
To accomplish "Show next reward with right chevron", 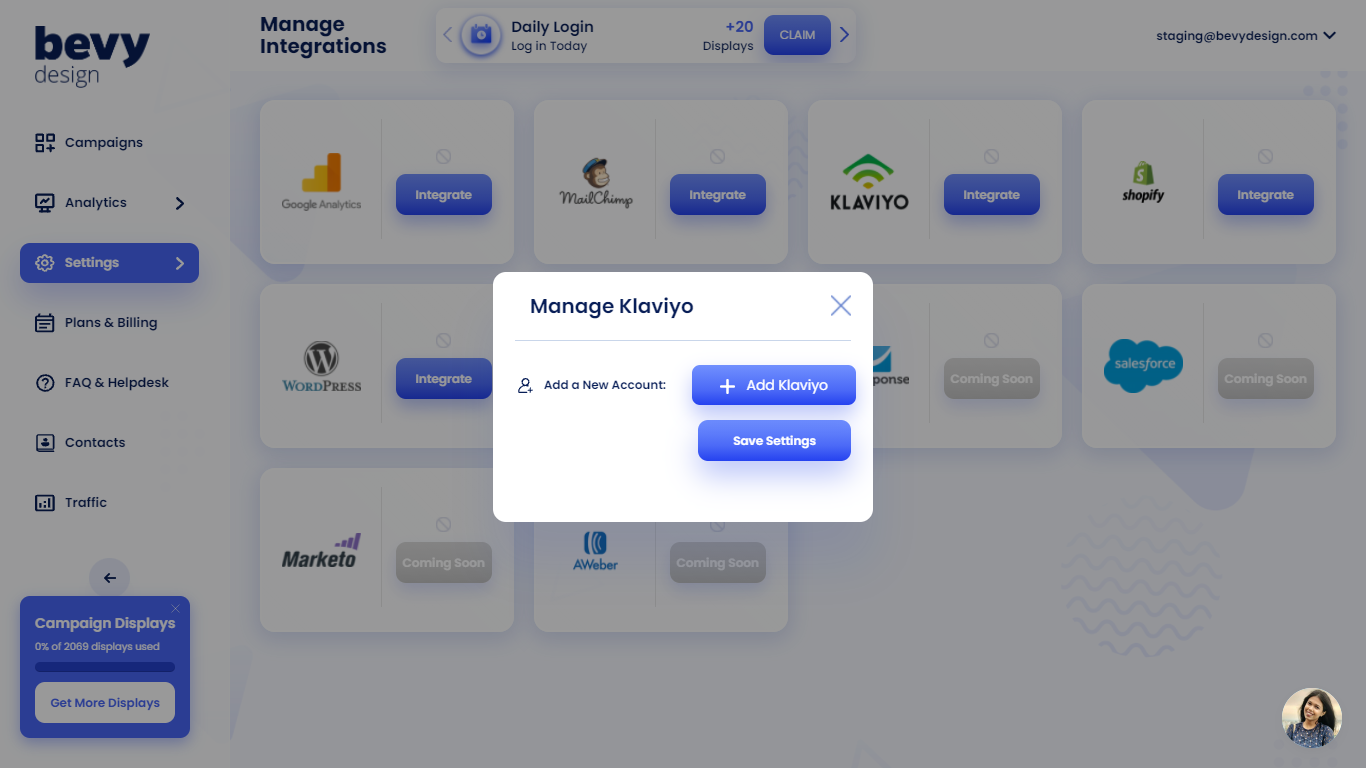I will (845, 35).
